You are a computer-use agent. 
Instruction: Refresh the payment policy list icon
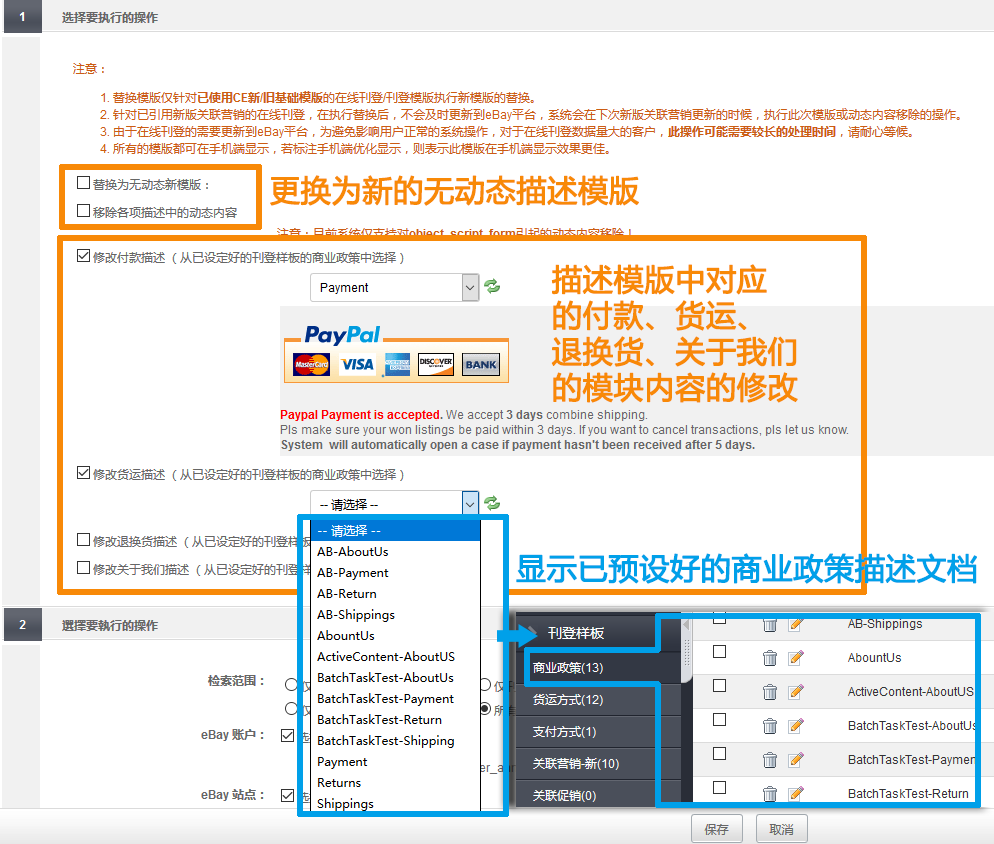tap(492, 287)
